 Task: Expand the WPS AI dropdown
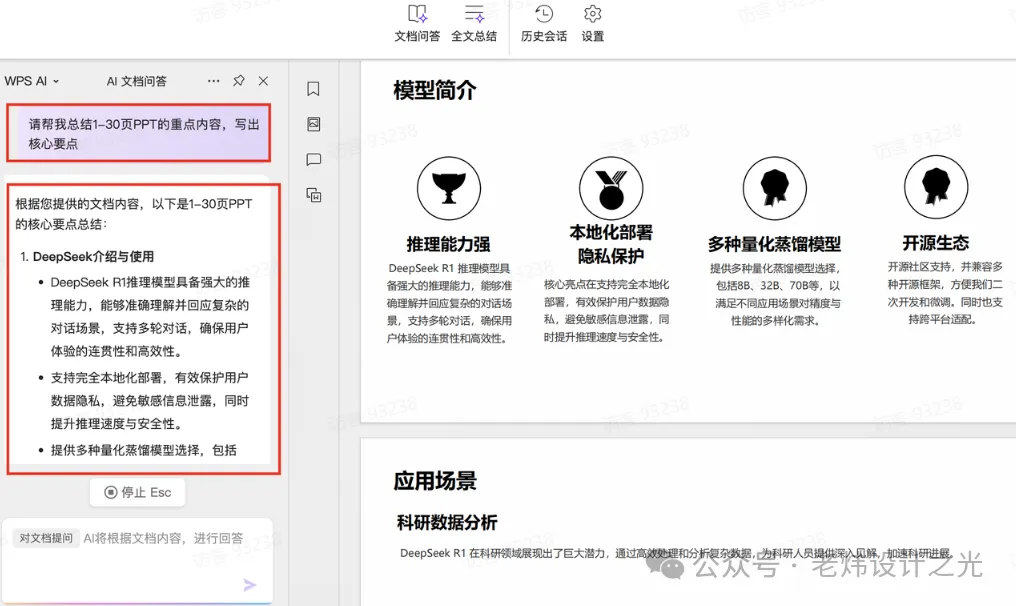31,81
